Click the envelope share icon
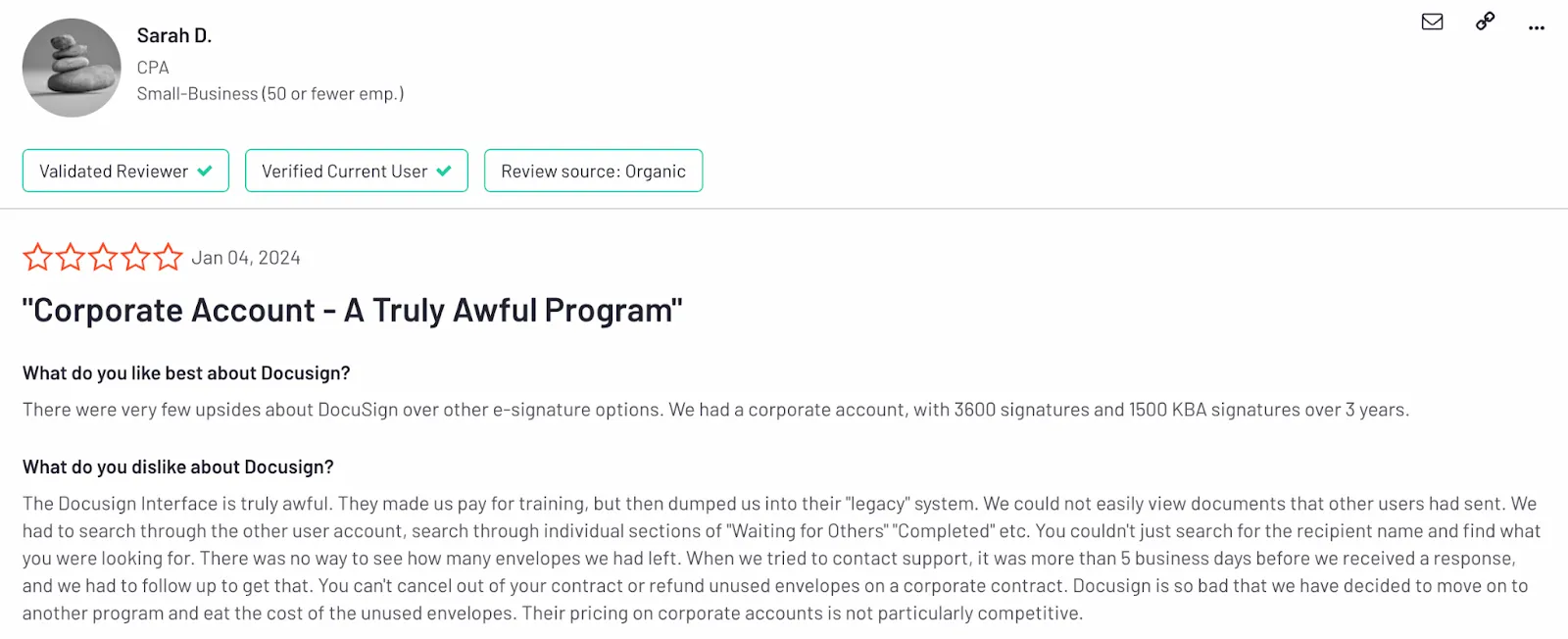This screenshot has width=1568, height=639. click(1431, 22)
